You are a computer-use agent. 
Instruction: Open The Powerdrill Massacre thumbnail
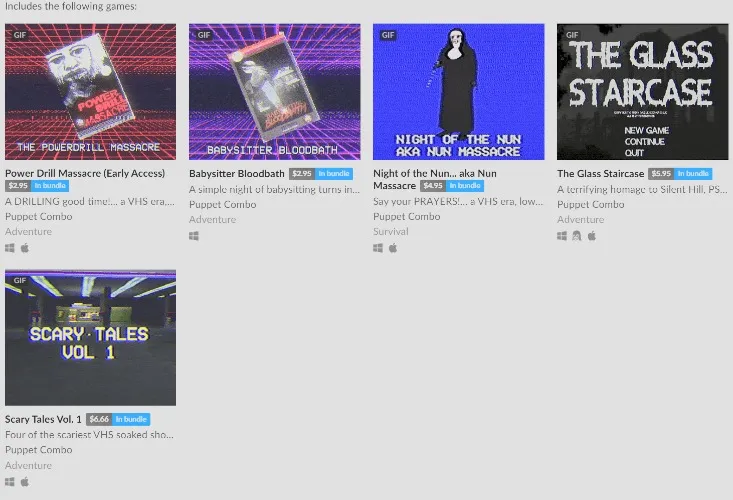click(91, 92)
